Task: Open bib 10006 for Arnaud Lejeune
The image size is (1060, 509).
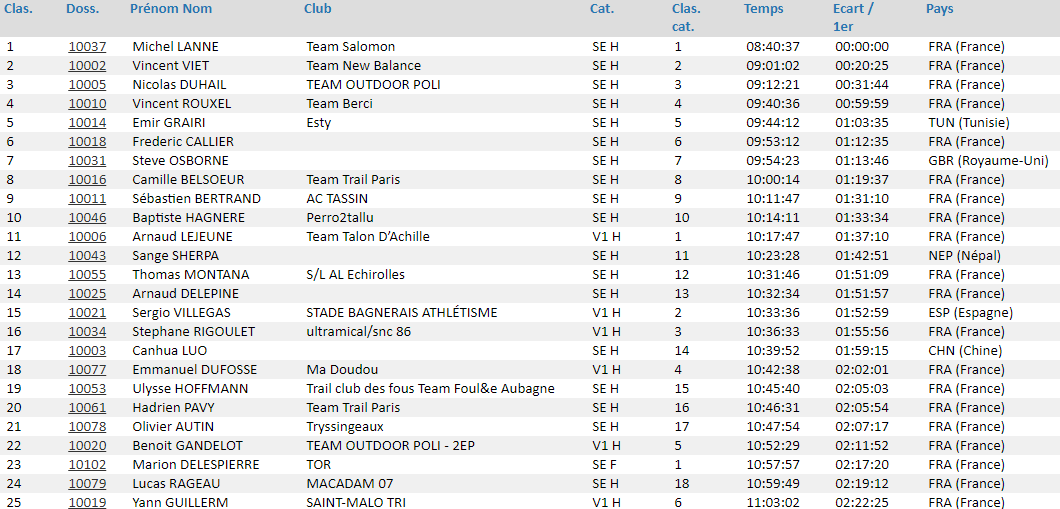Action: [x=87, y=237]
